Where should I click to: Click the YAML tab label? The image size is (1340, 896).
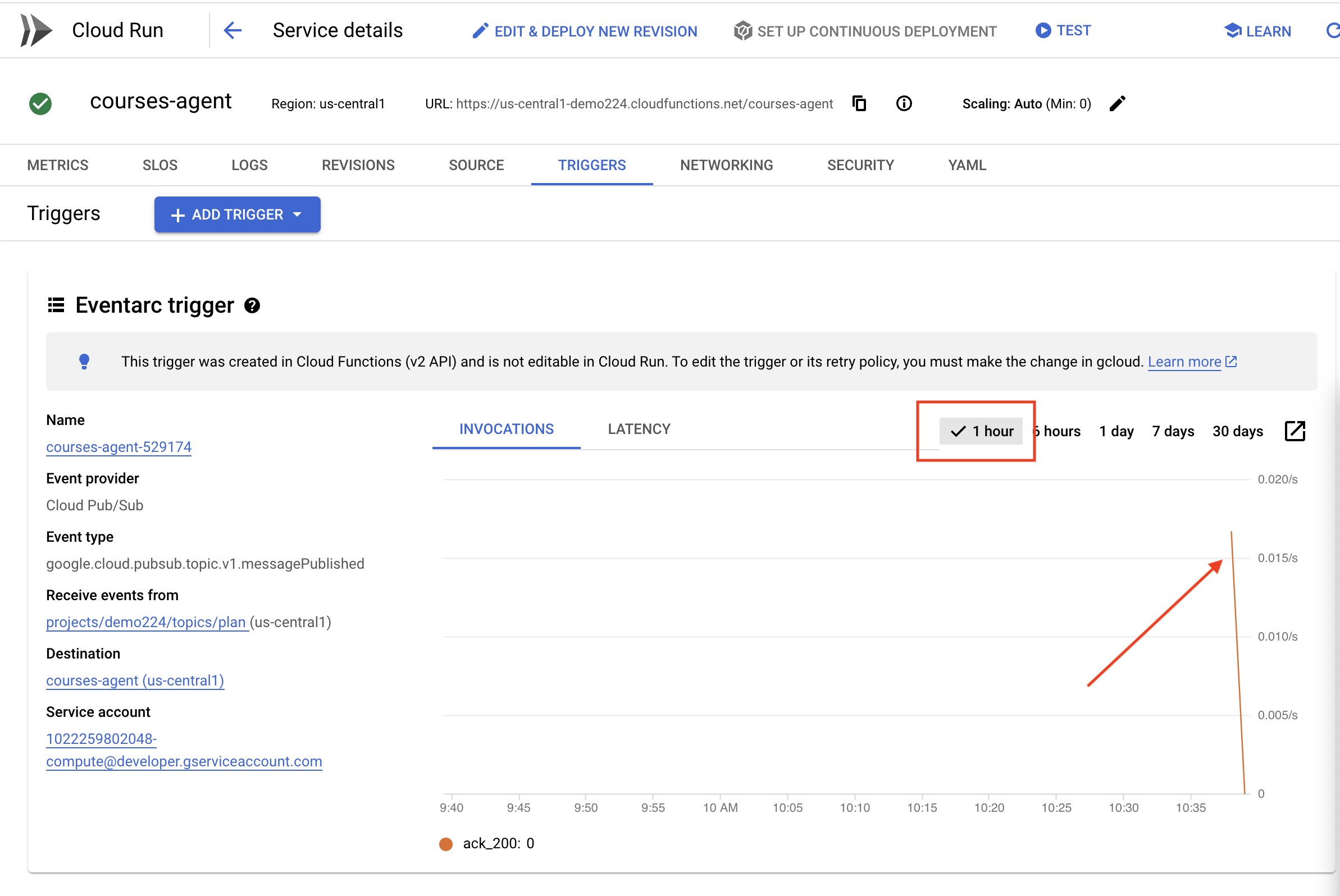point(965,164)
